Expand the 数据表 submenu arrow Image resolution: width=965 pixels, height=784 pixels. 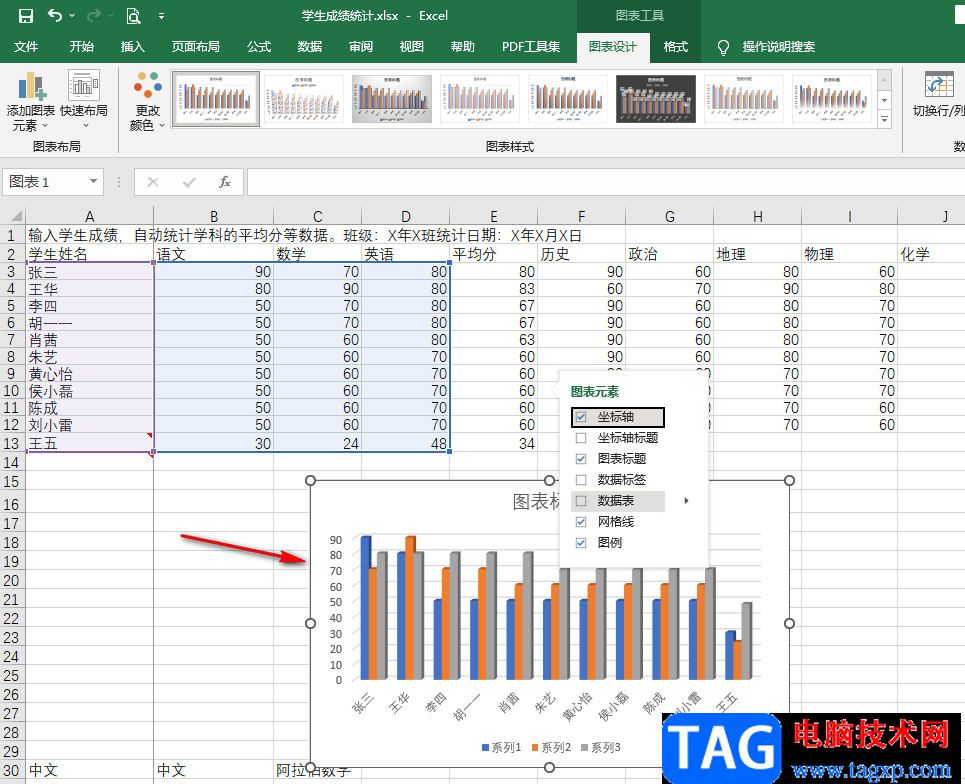click(x=686, y=501)
